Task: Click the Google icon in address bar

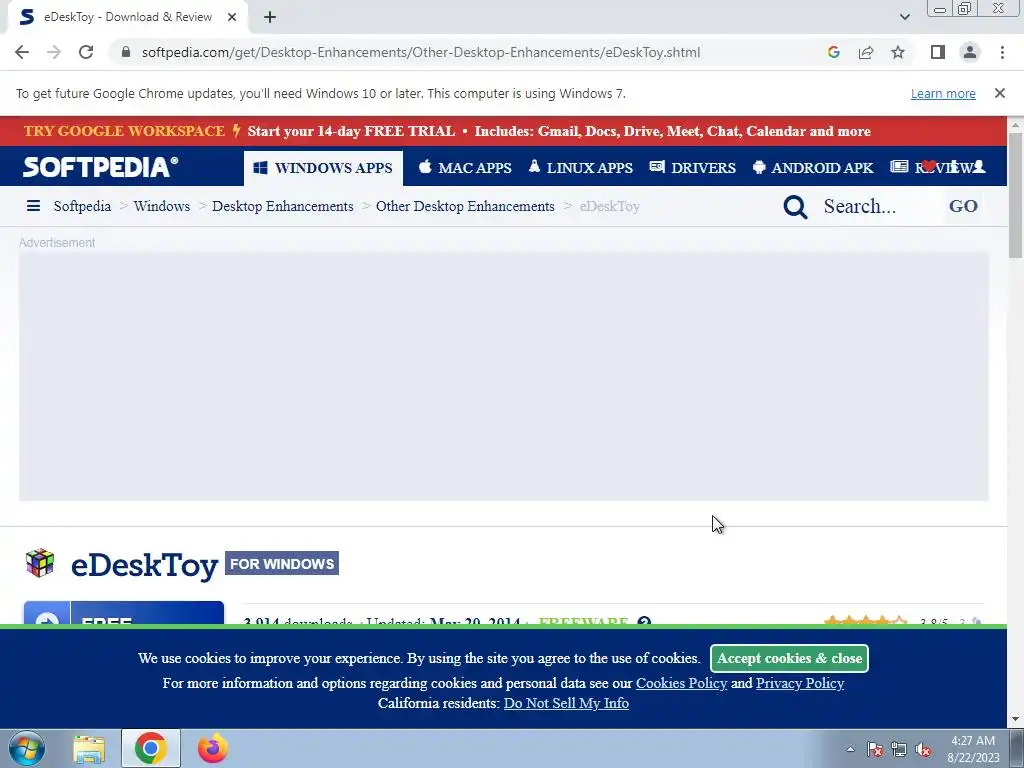Action: pyautogui.click(x=833, y=52)
